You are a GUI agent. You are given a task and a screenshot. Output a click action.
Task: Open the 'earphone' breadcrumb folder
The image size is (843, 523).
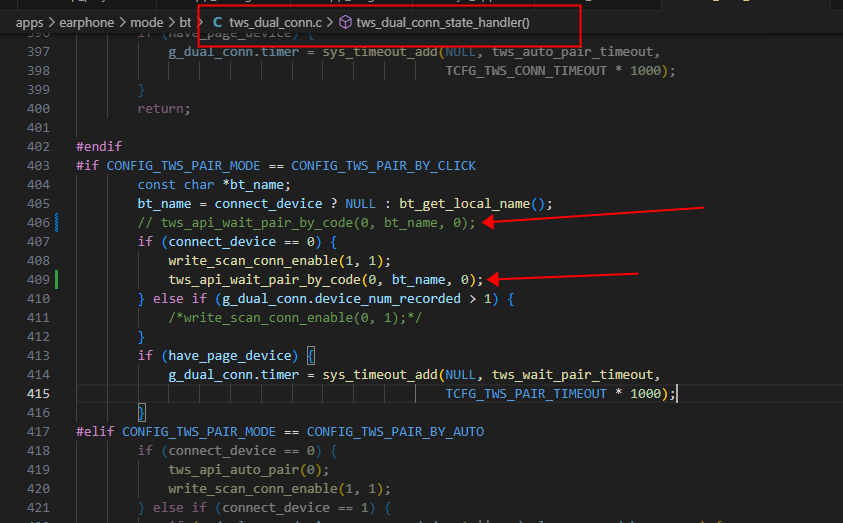(x=87, y=23)
